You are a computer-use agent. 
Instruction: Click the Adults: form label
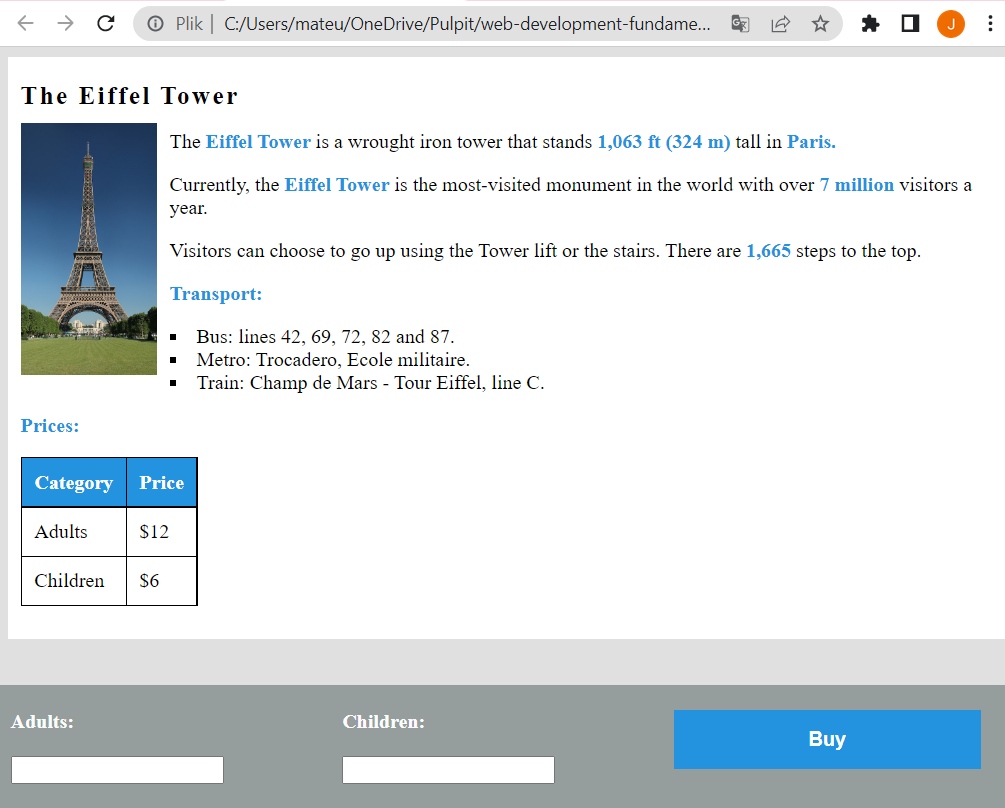(x=42, y=722)
